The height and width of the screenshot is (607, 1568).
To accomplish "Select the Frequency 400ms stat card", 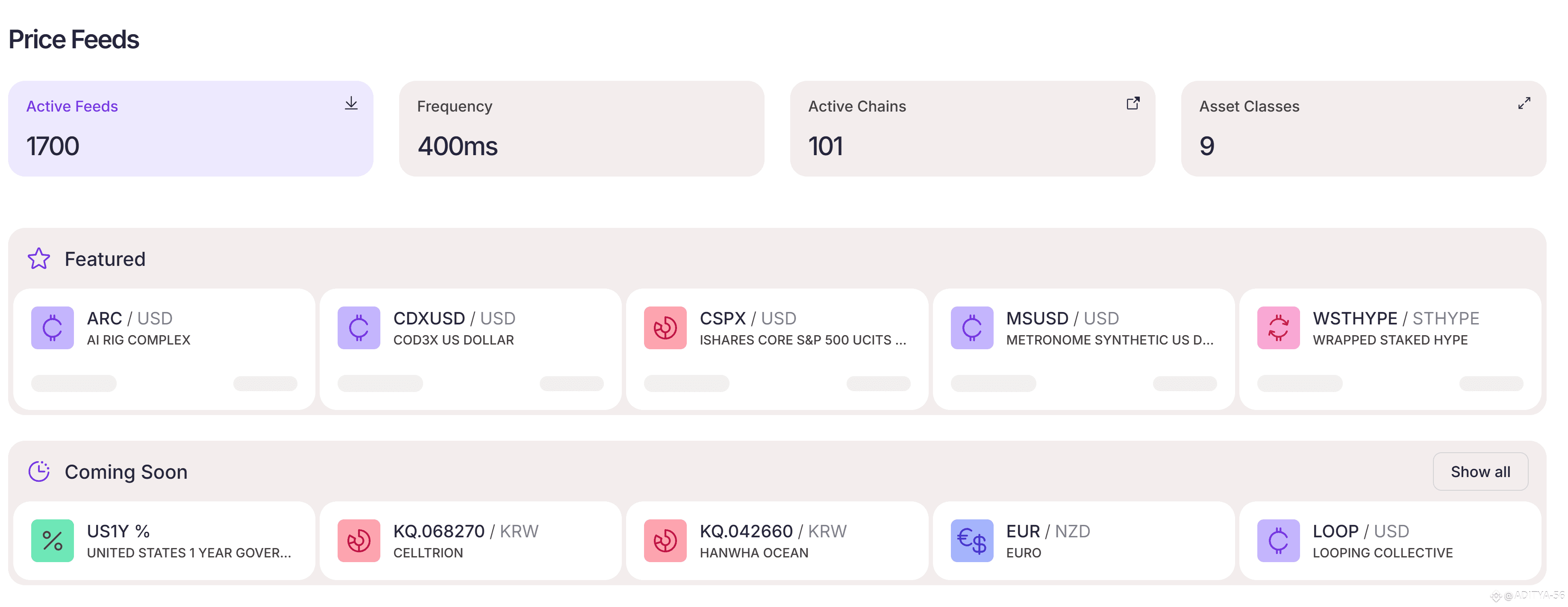I will click(581, 129).
